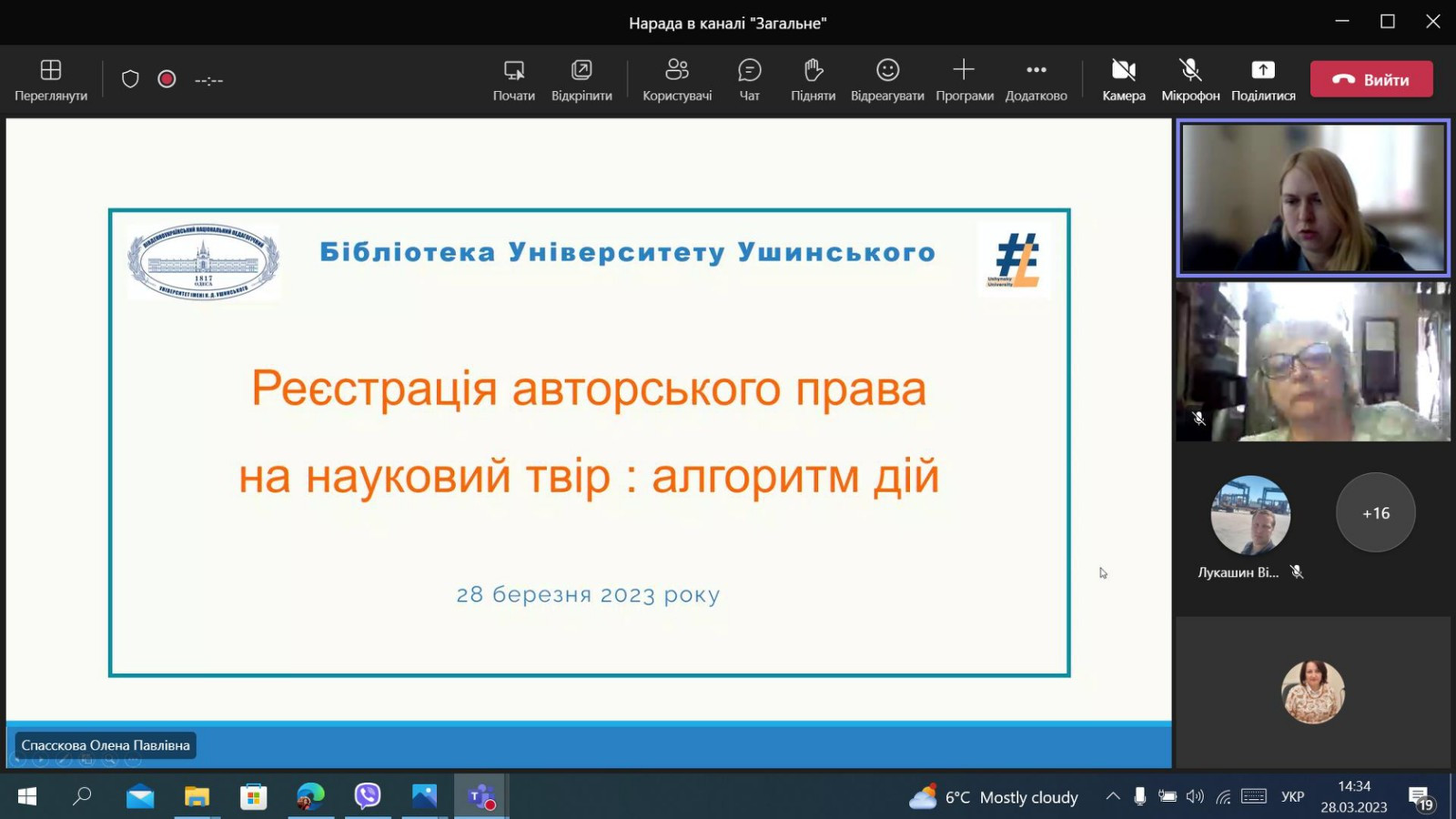Unmute the Мікрофон
Image resolution: width=1456 pixels, height=819 pixels.
[x=1190, y=80]
